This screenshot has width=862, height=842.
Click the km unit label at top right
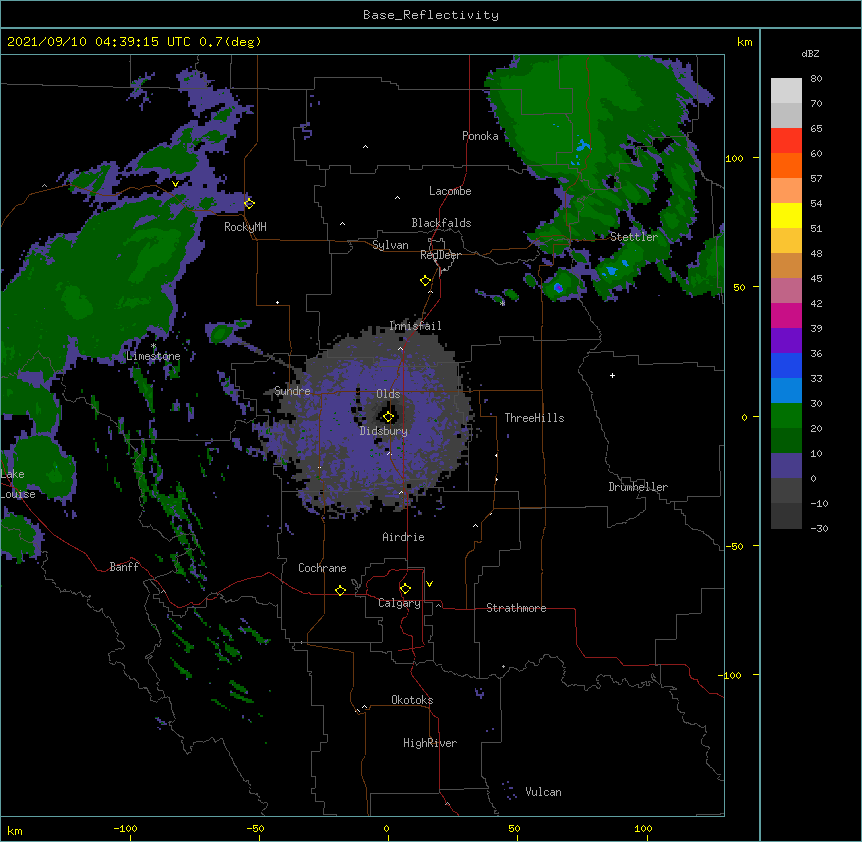(744, 42)
